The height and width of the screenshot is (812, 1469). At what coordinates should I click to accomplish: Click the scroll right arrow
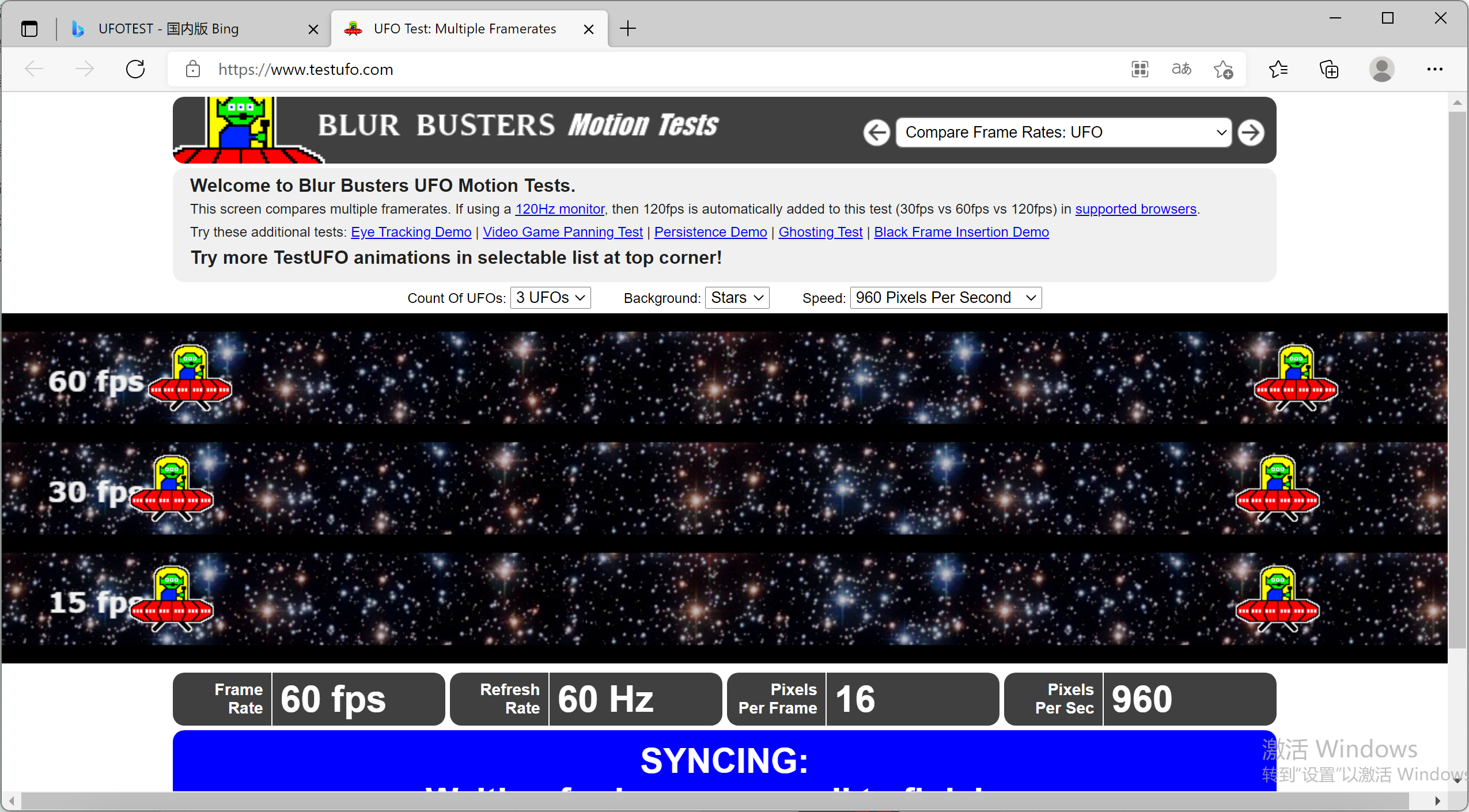(1437, 801)
